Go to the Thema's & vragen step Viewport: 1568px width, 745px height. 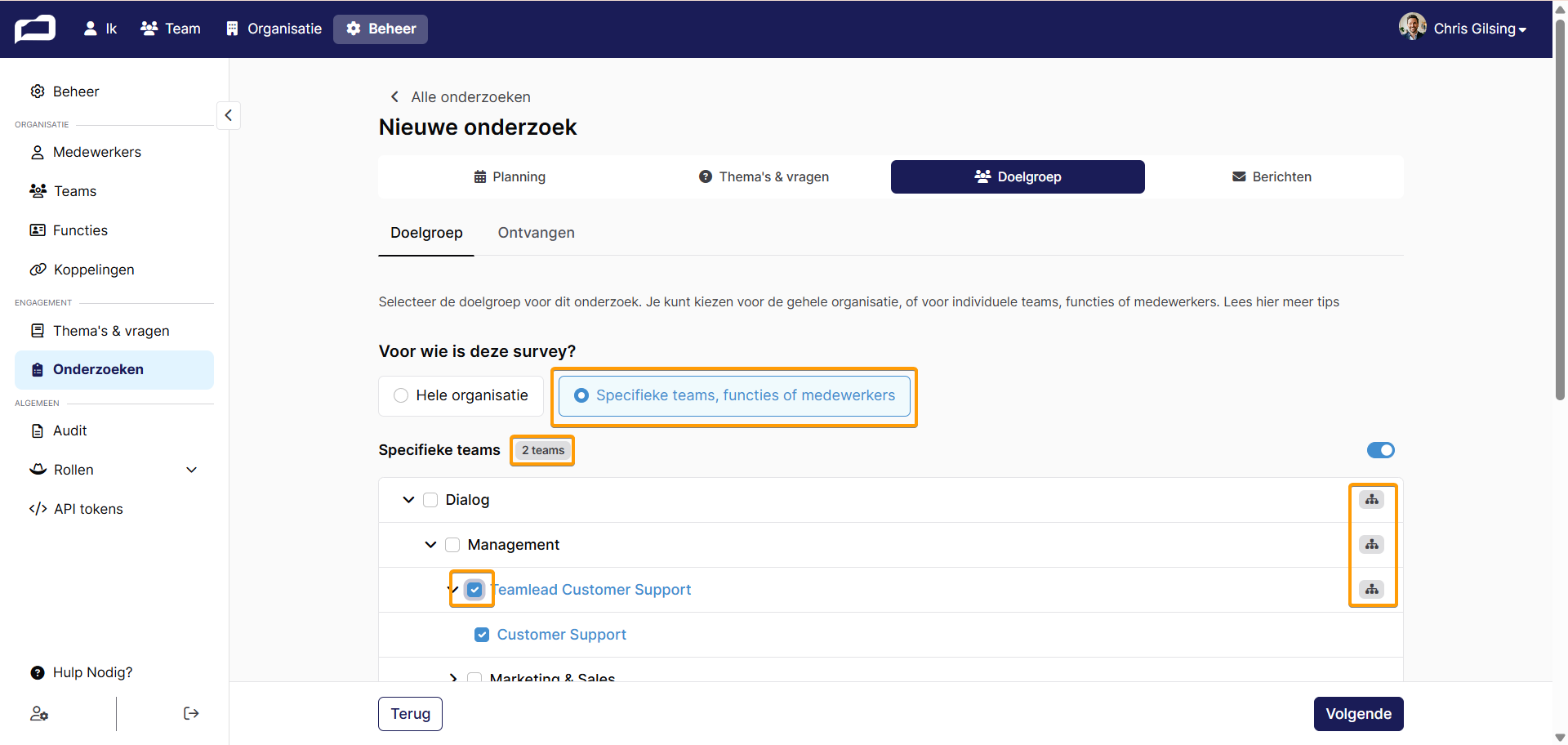click(x=764, y=176)
